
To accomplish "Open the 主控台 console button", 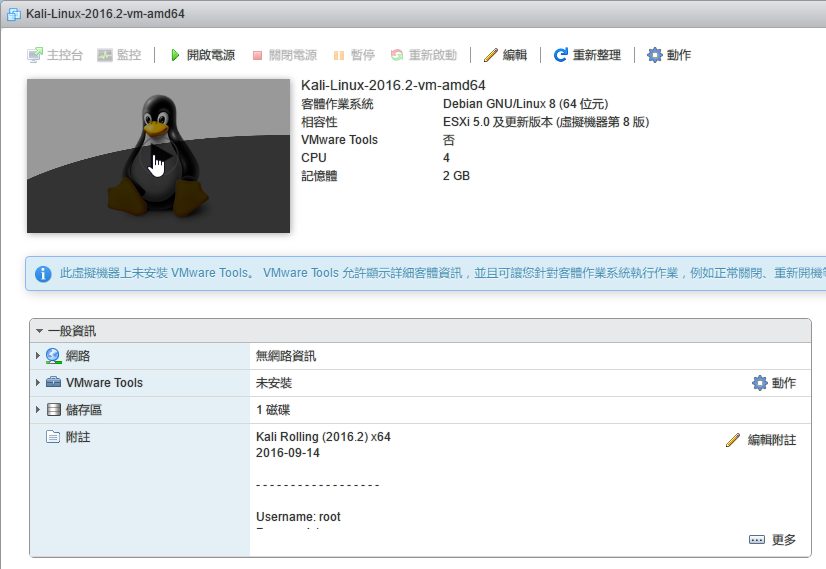I will 55,55.
